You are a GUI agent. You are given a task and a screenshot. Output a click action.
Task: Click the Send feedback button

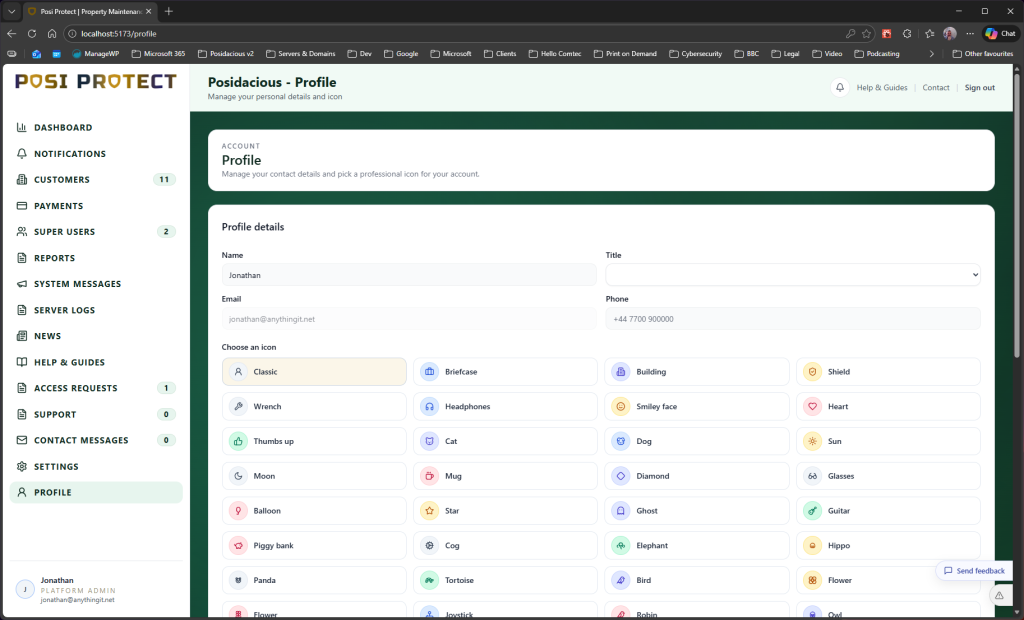point(974,571)
